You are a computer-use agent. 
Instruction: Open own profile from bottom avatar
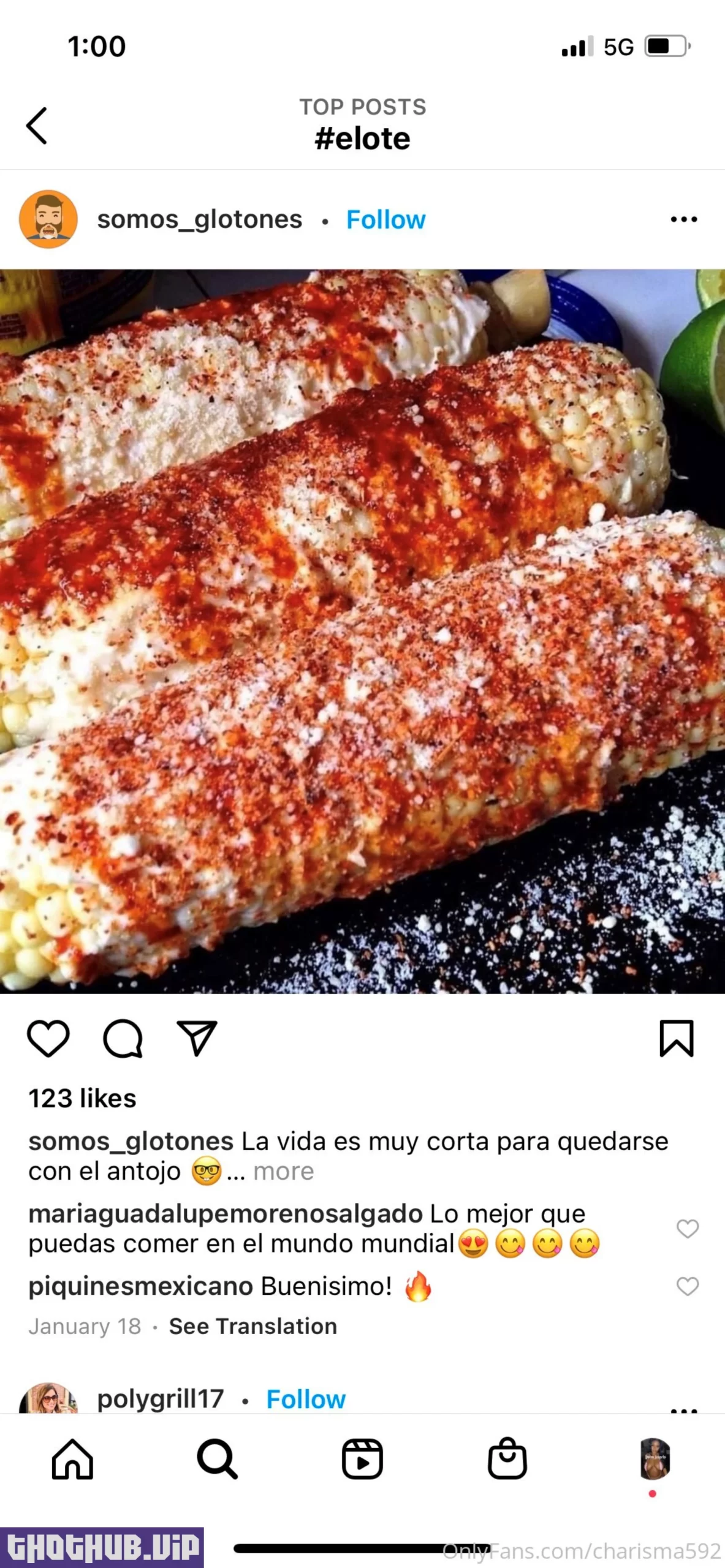click(x=655, y=1459)
